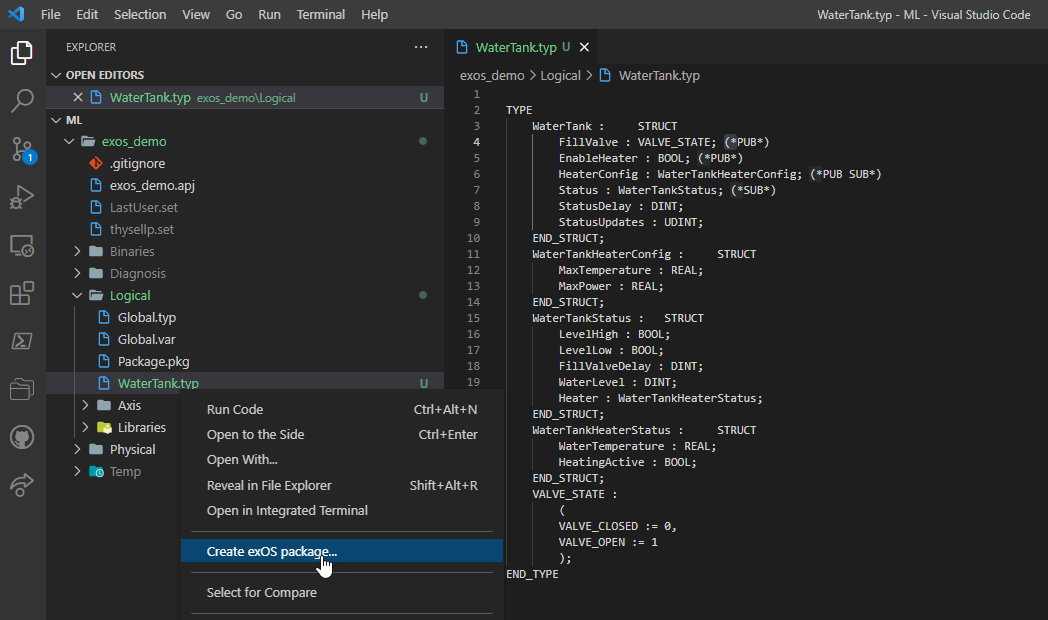Collapse the OPEN EDITORS section

pos(56,75)
